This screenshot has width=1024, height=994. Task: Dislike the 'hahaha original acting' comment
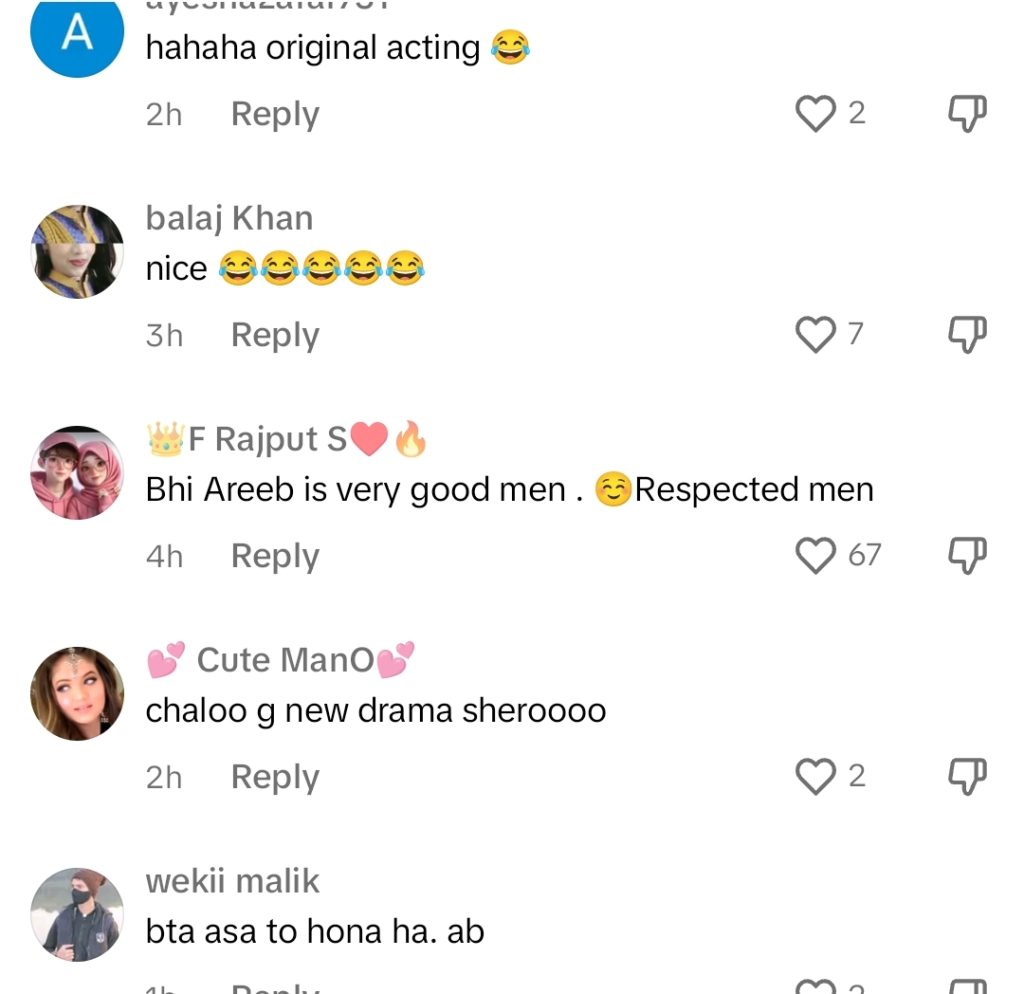[x=967, y=114]
